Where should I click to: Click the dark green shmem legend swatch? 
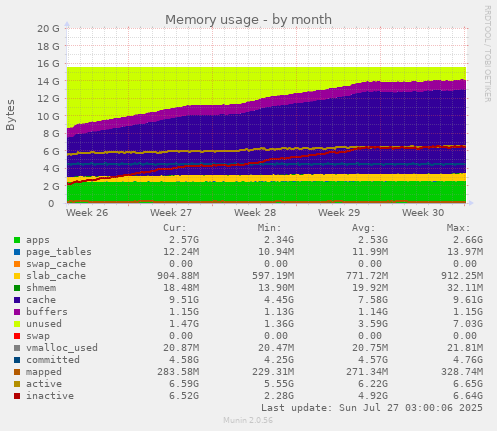click(x=17, y=288)
